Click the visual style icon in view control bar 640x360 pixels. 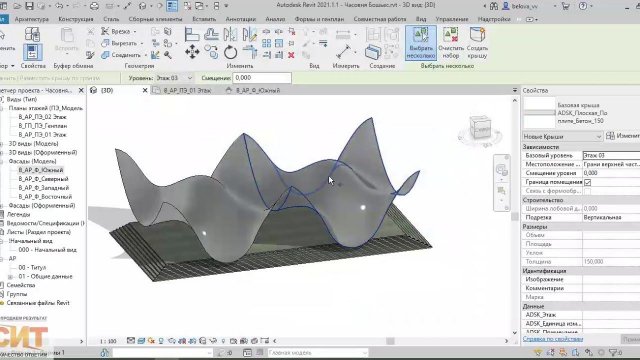click(x=141, y=340)
